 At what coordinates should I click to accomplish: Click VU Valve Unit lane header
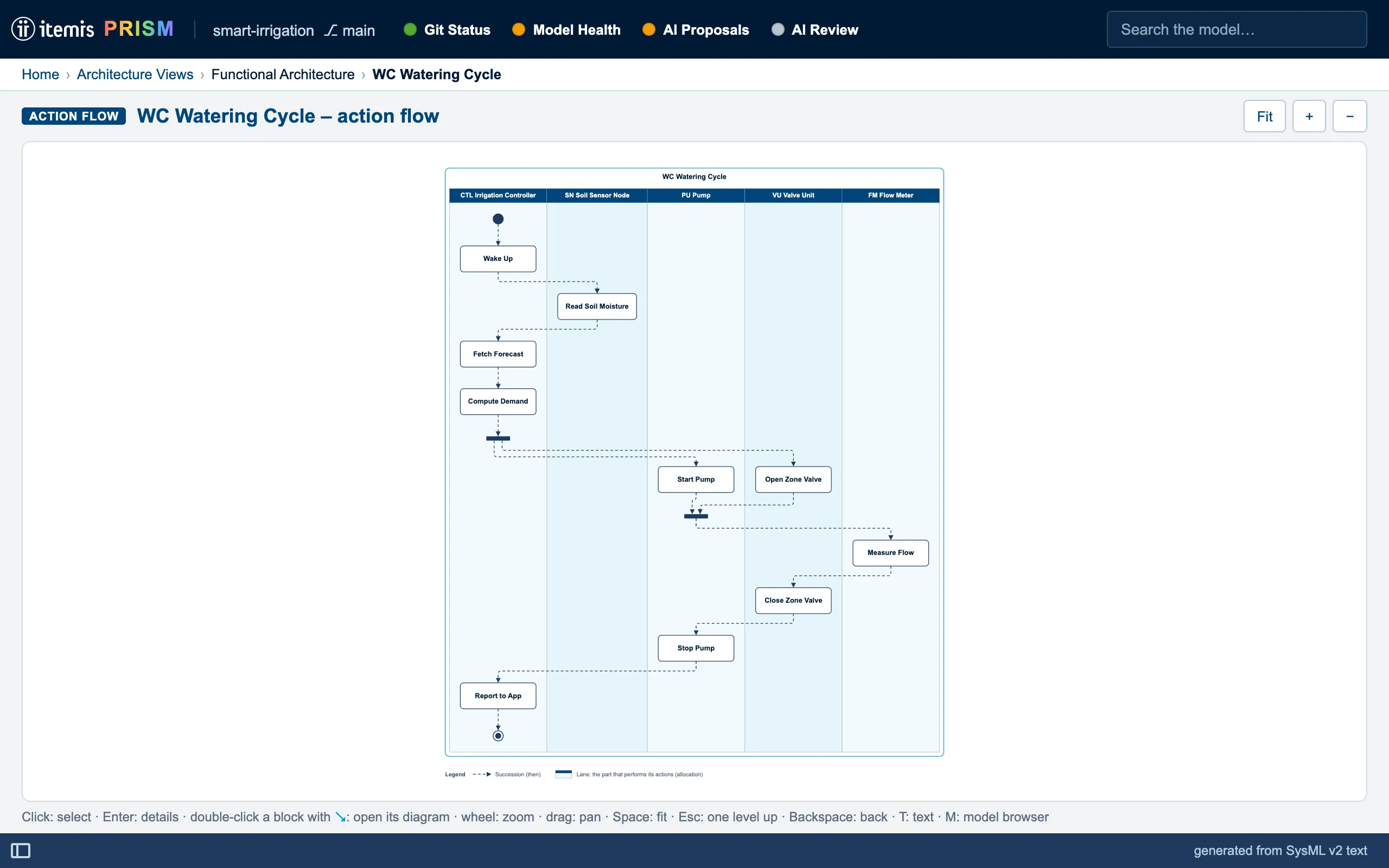(x=793, y=195)
